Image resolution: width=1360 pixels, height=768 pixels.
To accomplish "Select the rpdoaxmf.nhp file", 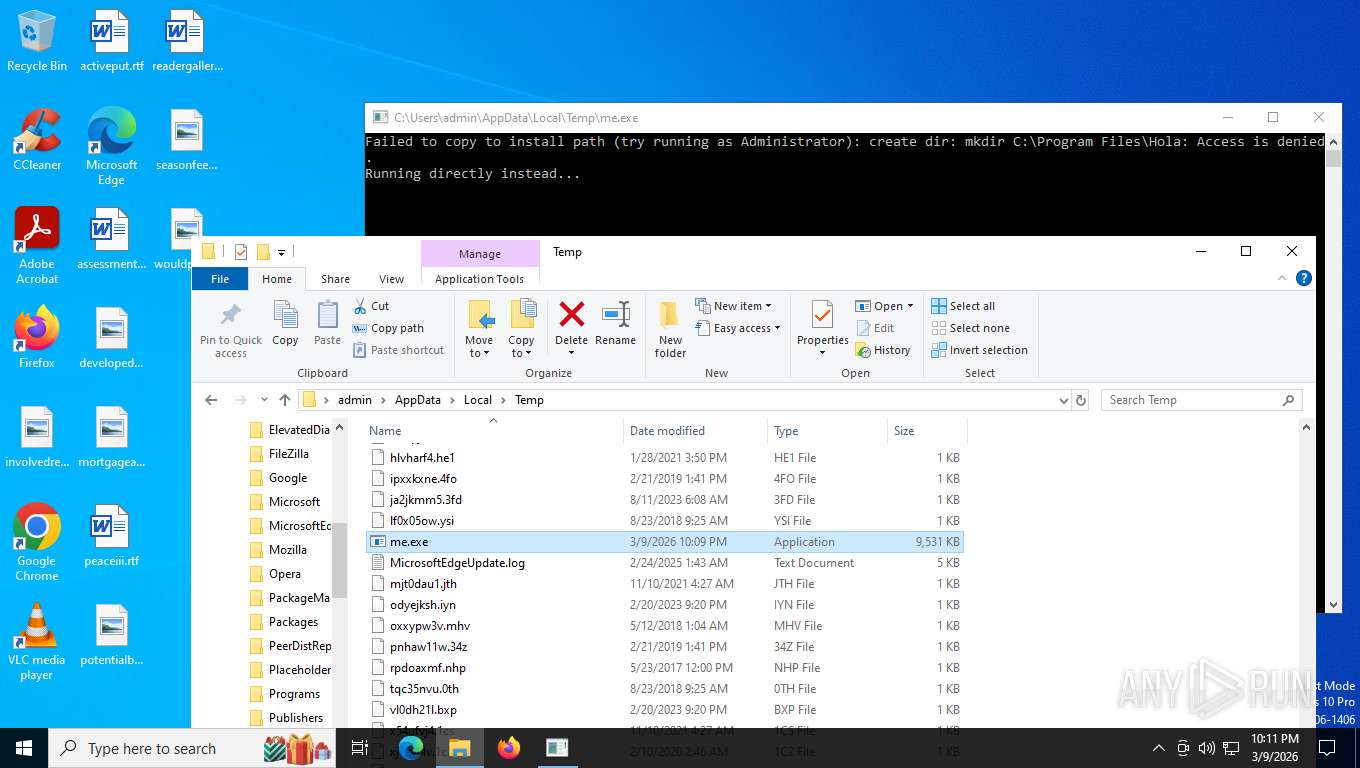I will [x=665, y=668].
